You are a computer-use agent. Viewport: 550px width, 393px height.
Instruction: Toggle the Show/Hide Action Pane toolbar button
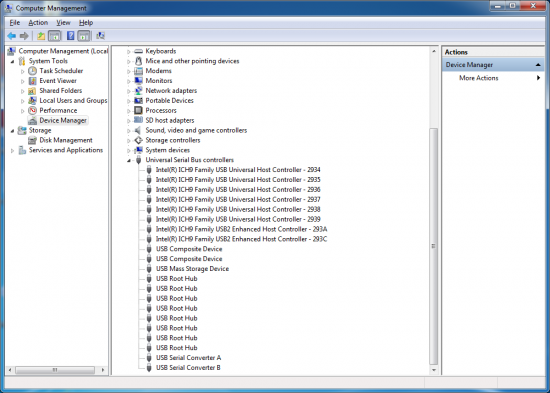[x=83, y=36]
